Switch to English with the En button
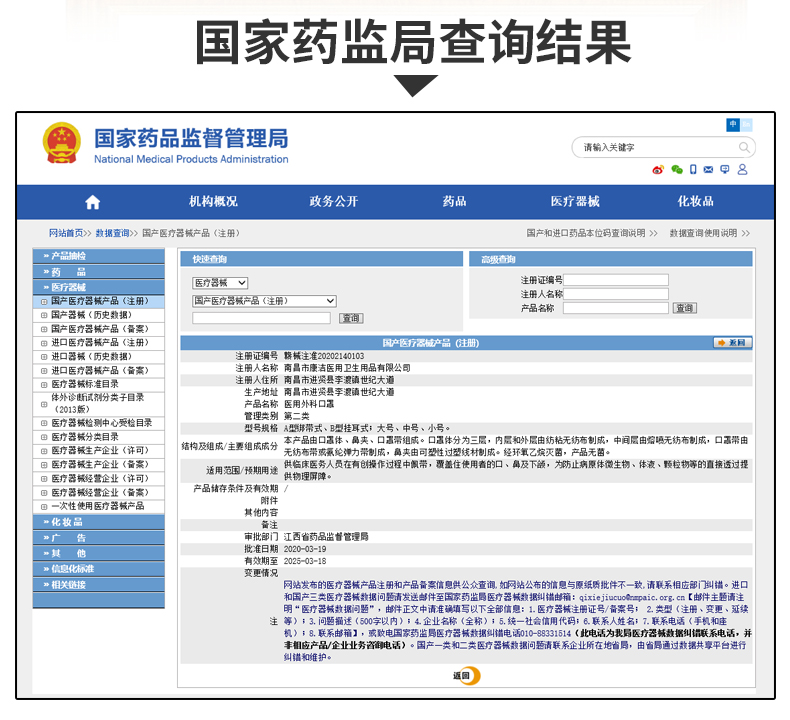The height and width of the screenshot is (720, 790). click(x=746, y=124)
